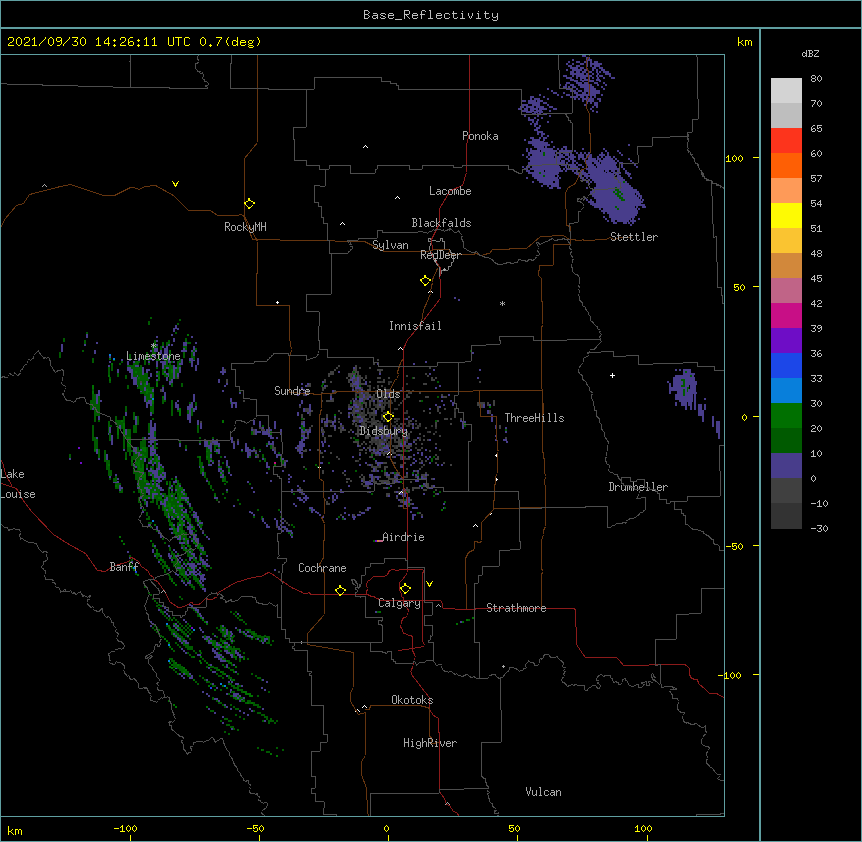
Task: Click the white plus marker northwest of Drumheller
Action: (612, 375)
